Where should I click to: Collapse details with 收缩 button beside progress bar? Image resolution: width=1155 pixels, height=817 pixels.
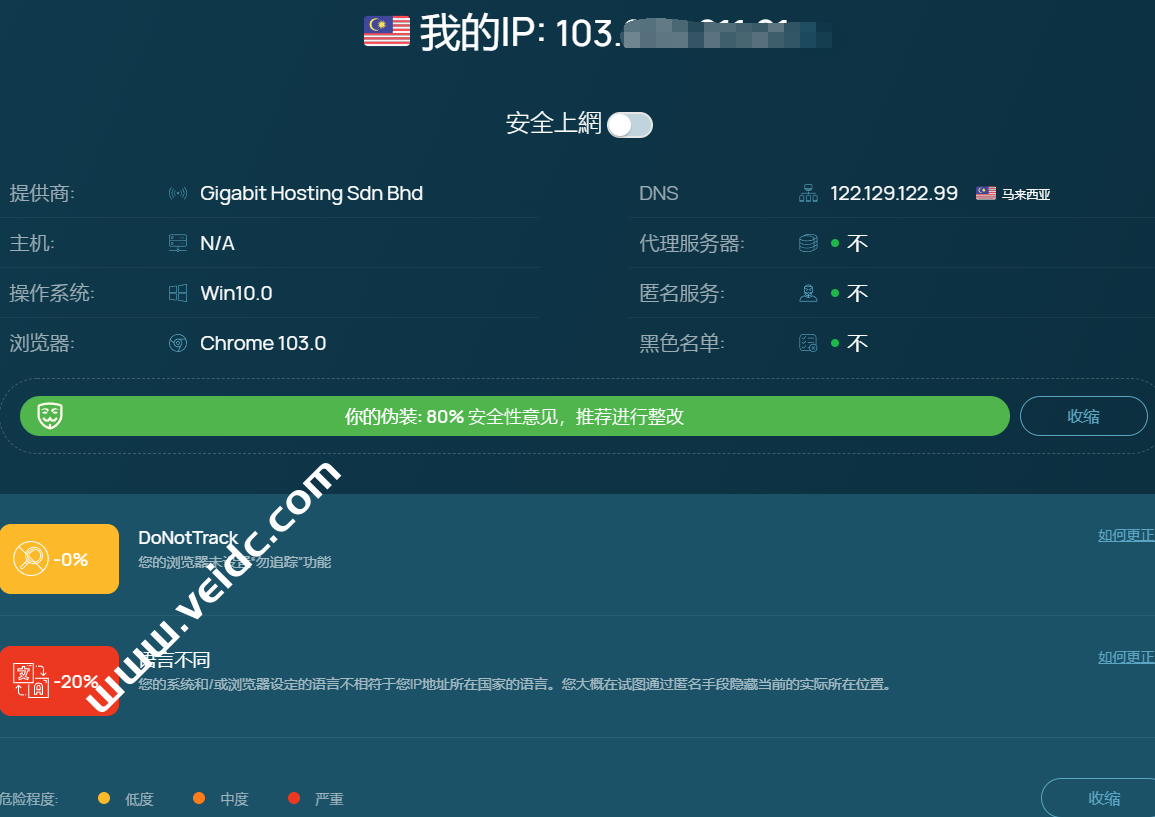(1083, 416)
